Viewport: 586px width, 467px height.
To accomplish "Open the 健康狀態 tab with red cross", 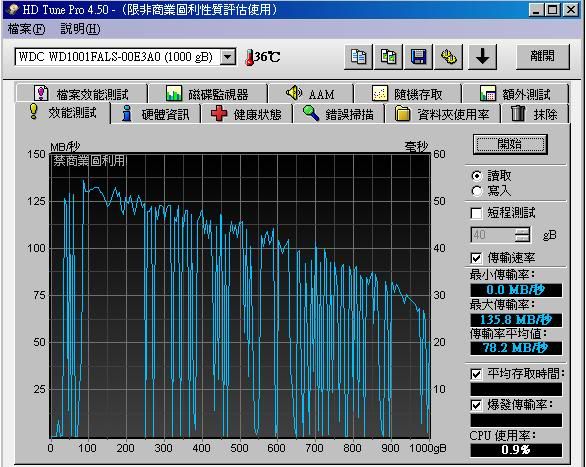I will point(246,114).
